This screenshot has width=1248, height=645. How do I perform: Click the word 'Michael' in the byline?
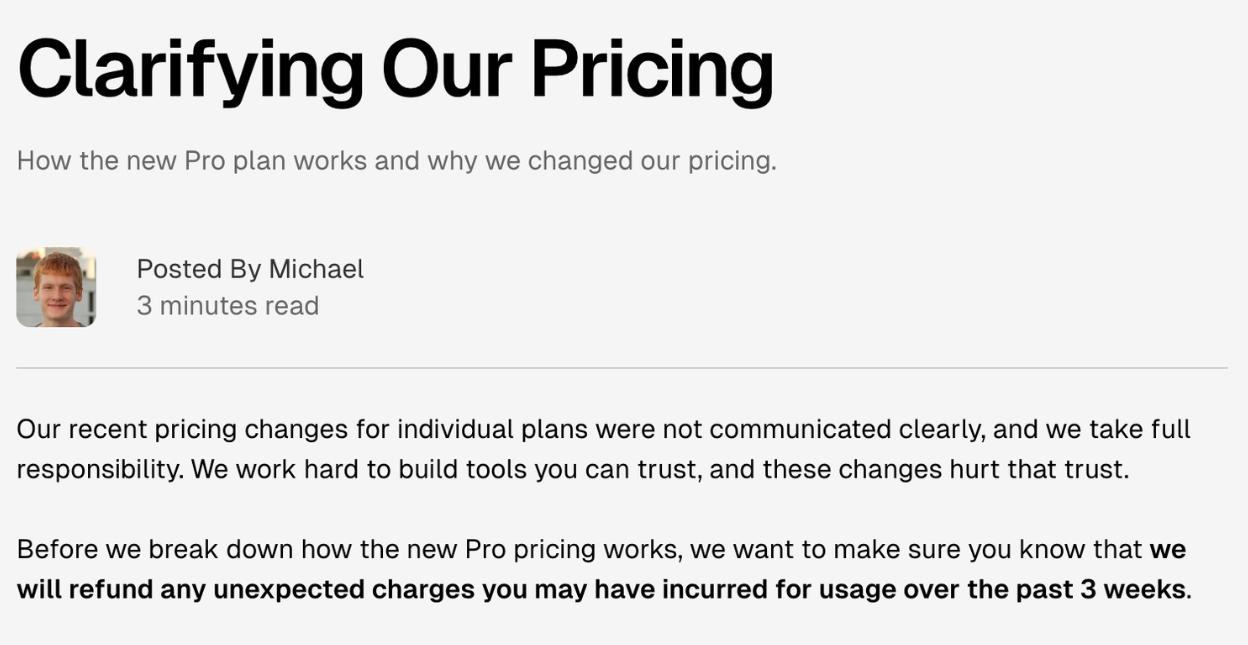tap(316, 269)
